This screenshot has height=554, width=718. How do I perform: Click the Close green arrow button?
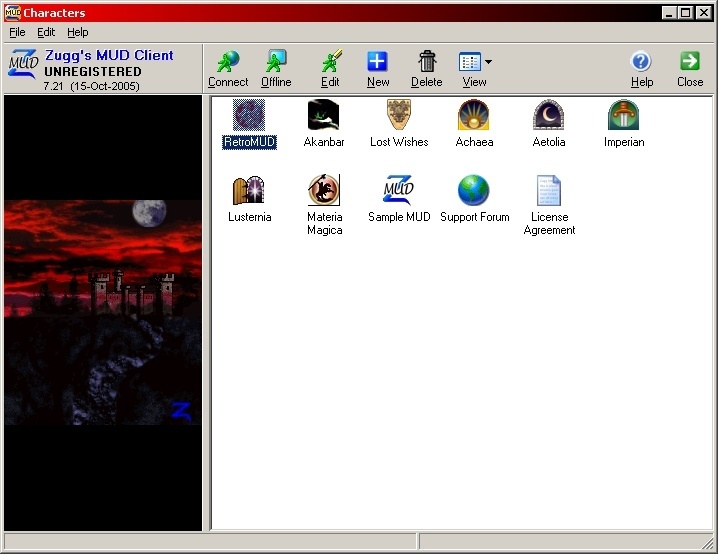point(690,69)
